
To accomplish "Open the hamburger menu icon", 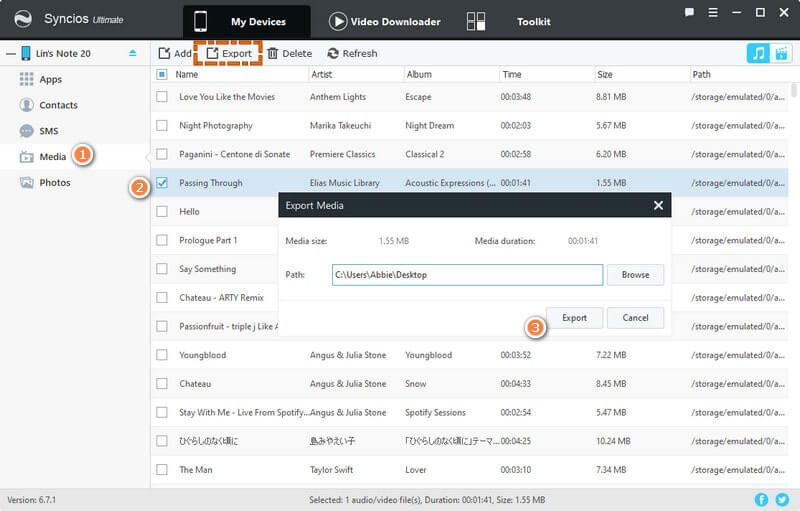I will (x=713, y=13).
